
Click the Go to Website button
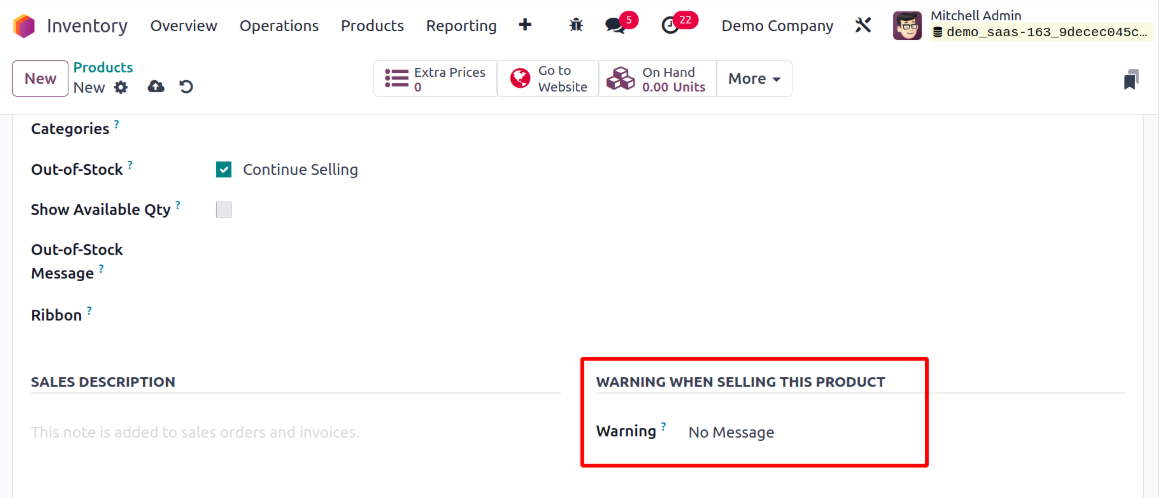(x=548, y=79)
